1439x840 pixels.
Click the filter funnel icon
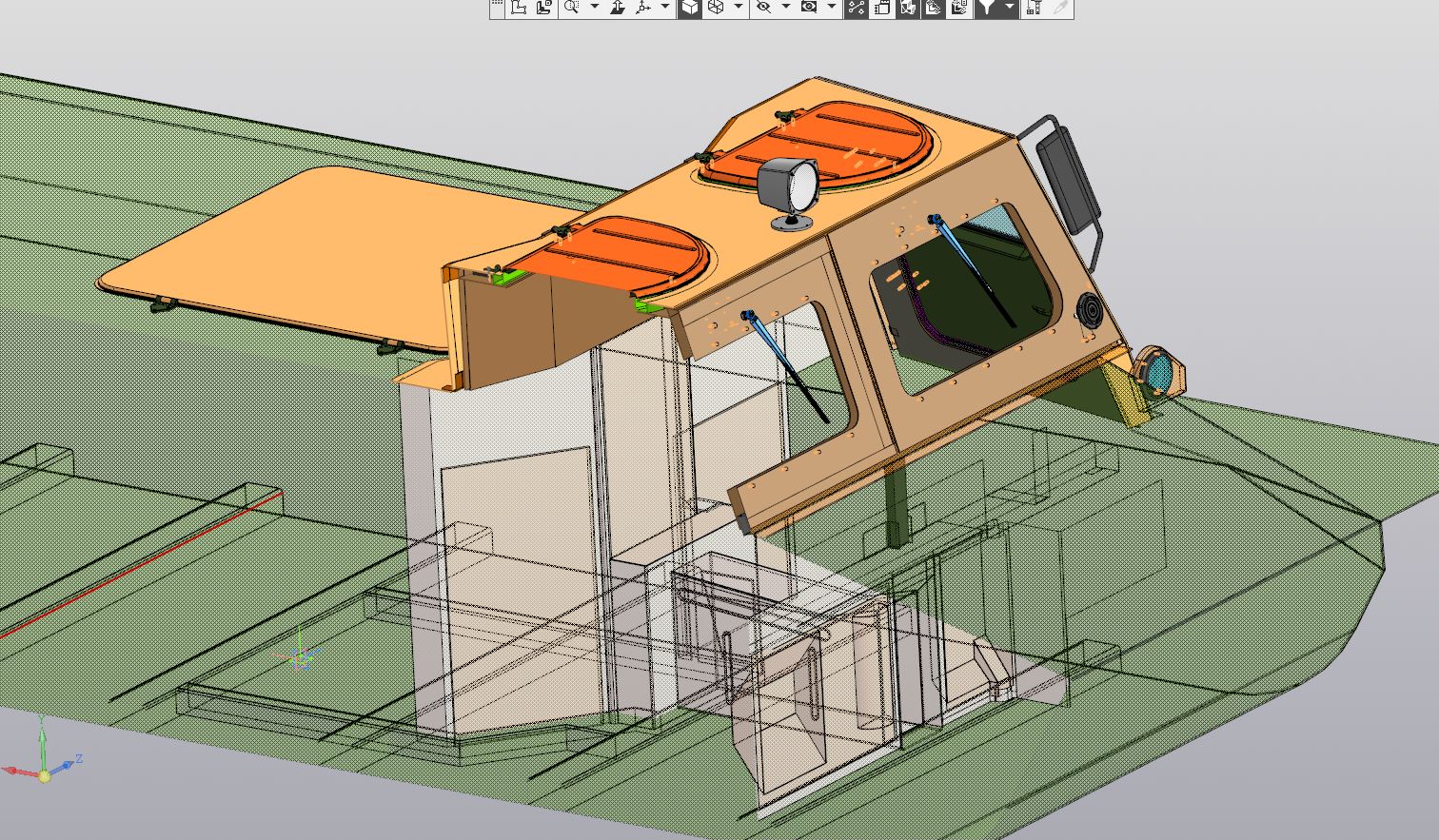pos(987,8)
